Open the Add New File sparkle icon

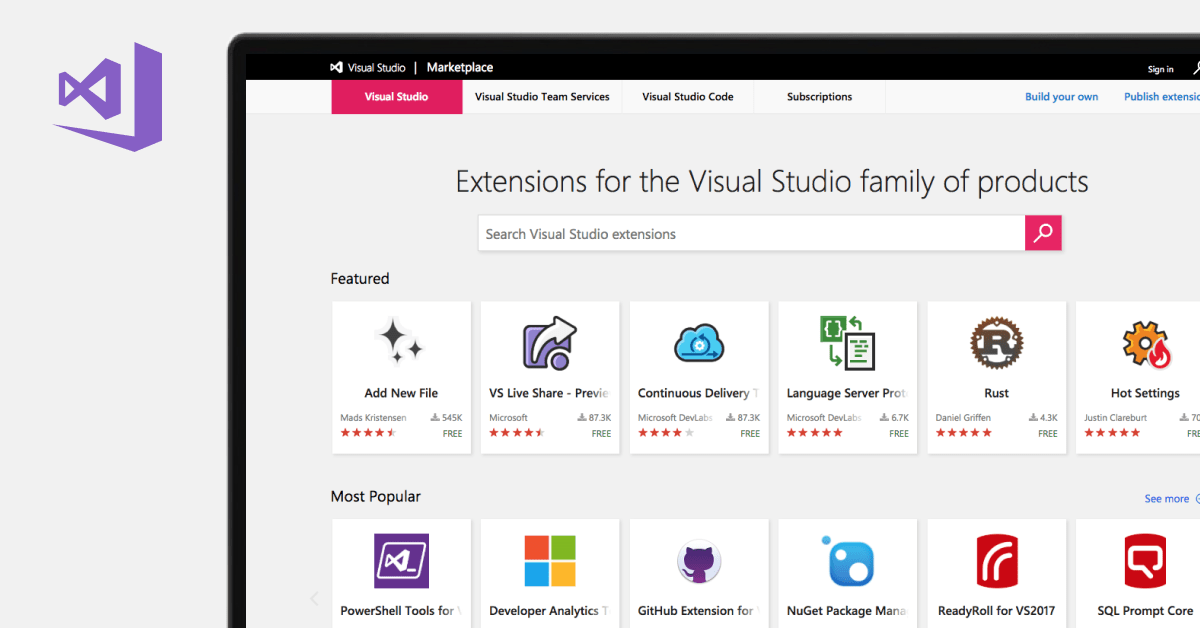[x=401, y=343]
